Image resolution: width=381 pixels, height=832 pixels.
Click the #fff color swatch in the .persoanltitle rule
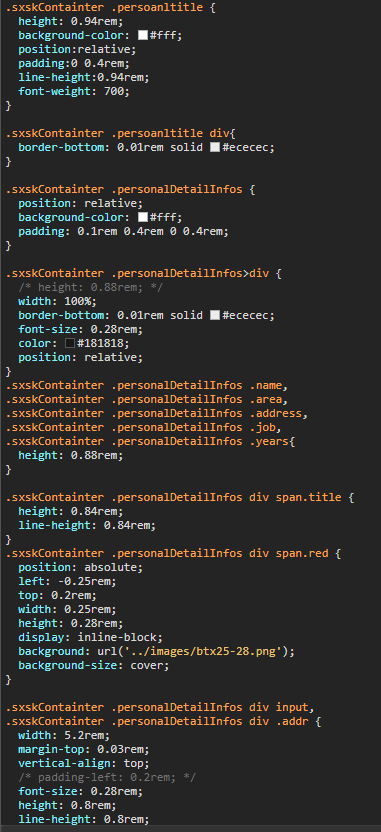[142, 36]
